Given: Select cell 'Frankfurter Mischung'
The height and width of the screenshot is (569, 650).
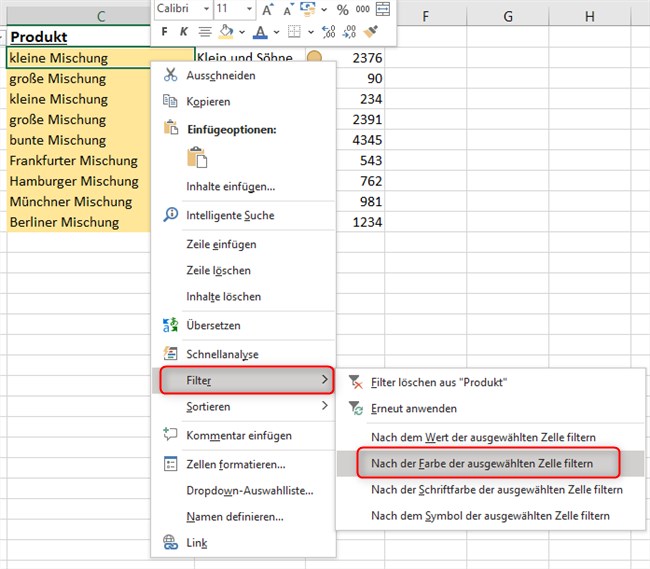Looking at the screenshot, I should coord(79,160).
